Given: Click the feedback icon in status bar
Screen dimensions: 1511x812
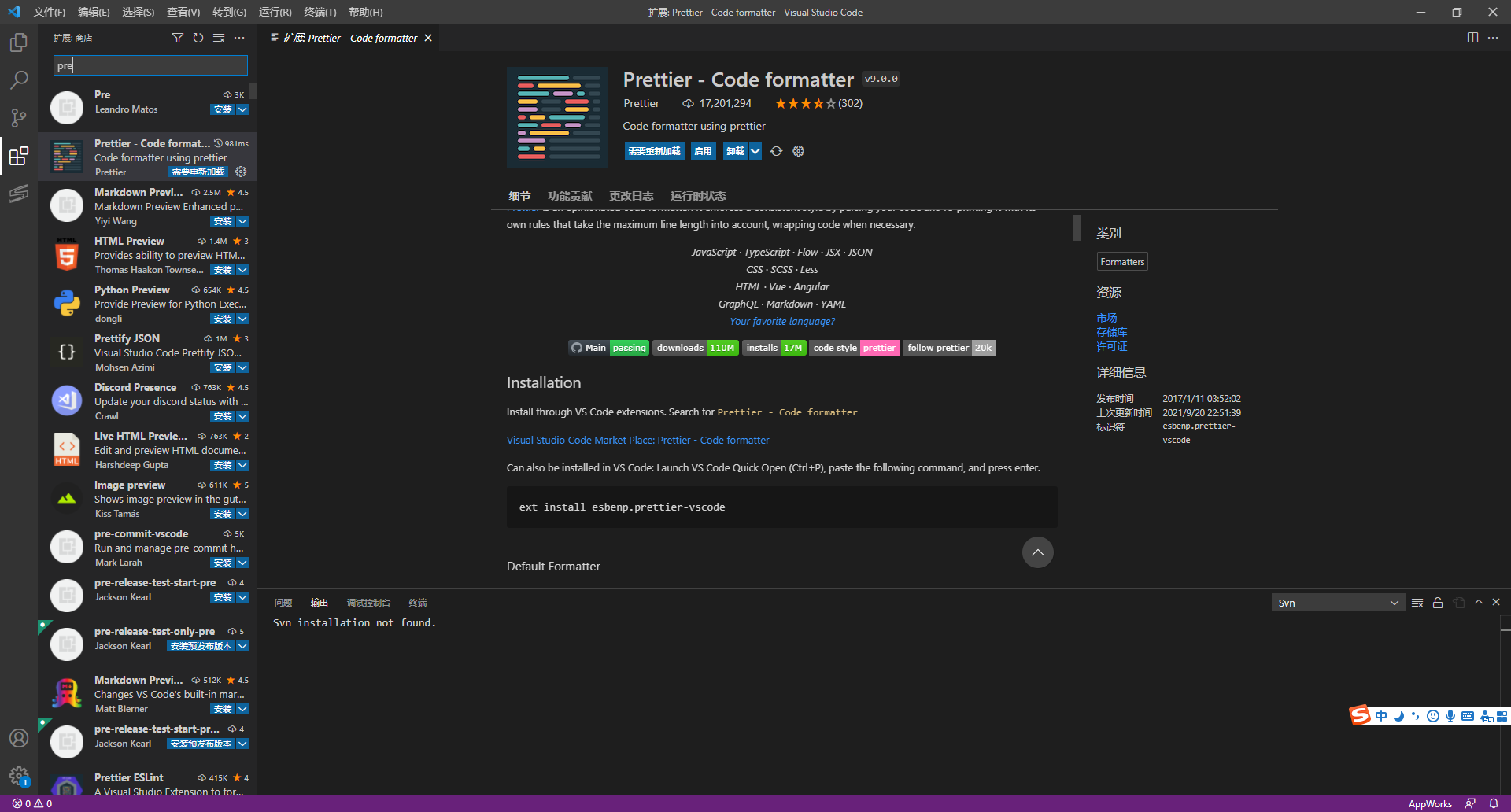Looking at the screenshot, I should click(x=1470, y=803).
